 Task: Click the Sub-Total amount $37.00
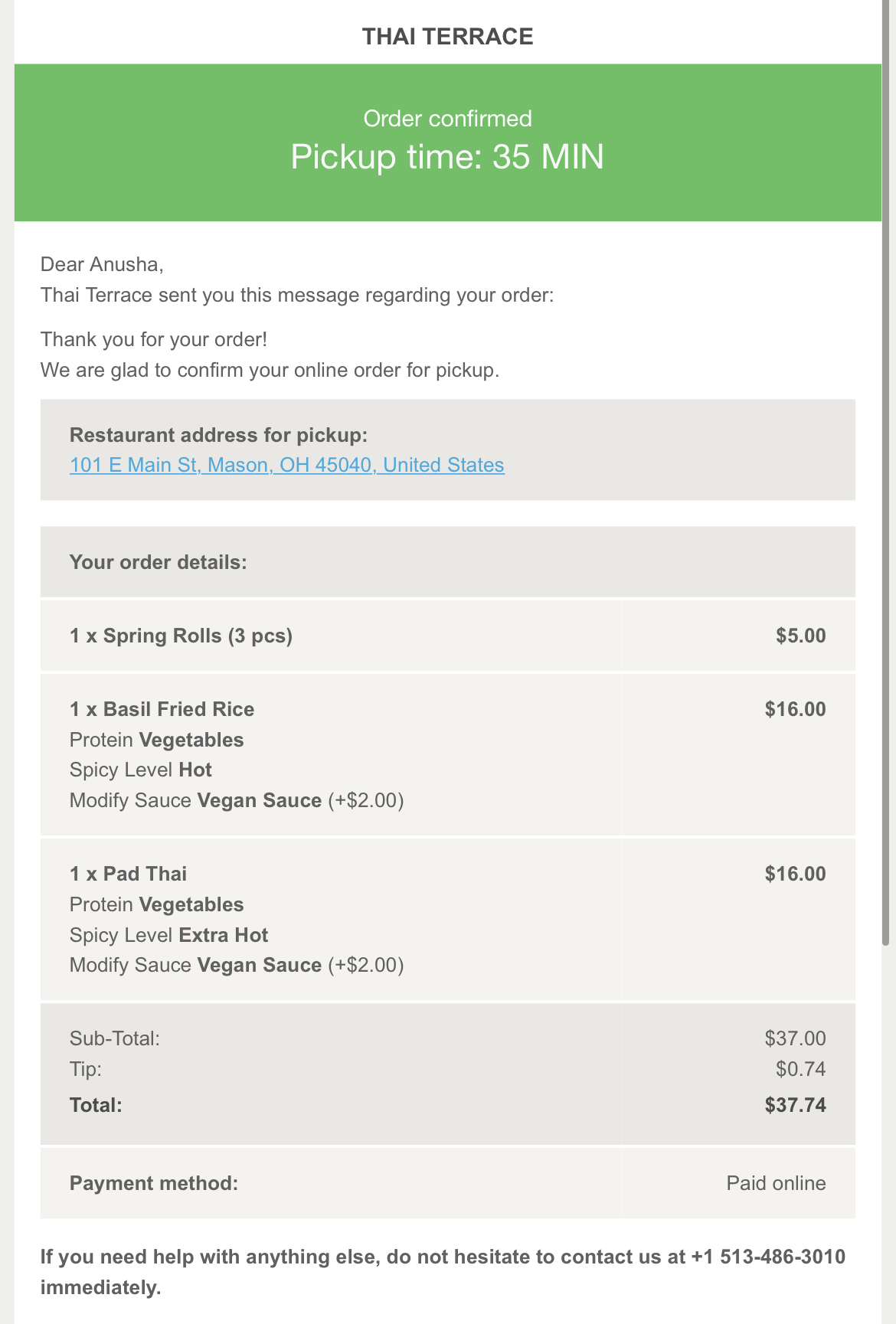(795, 1038)
